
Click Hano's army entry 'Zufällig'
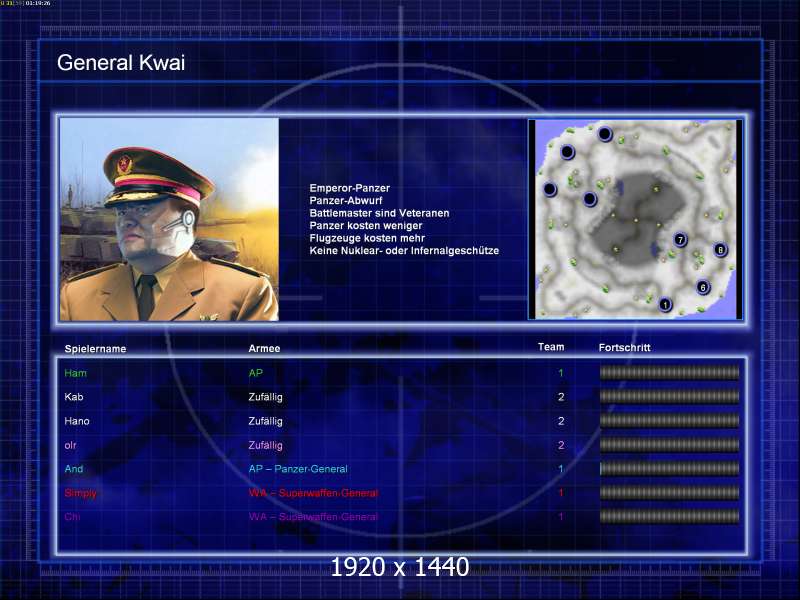pos(265,421)
